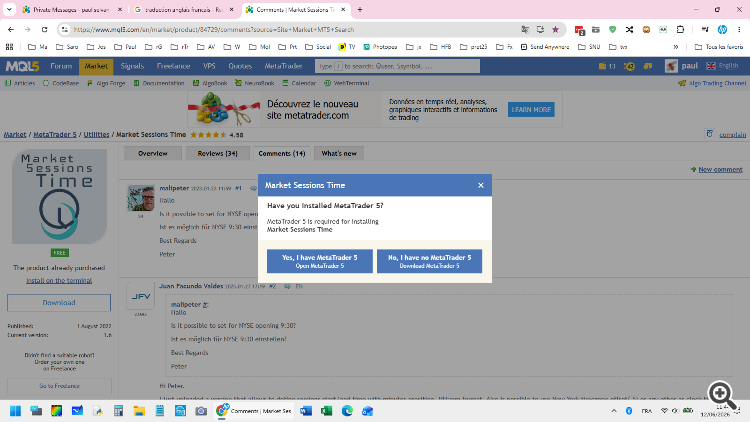This screenshot has height=422, width=750.
Task: Open the 'Tous les favoris' folder
Action: pyautogui.click(x=718, y=47)
